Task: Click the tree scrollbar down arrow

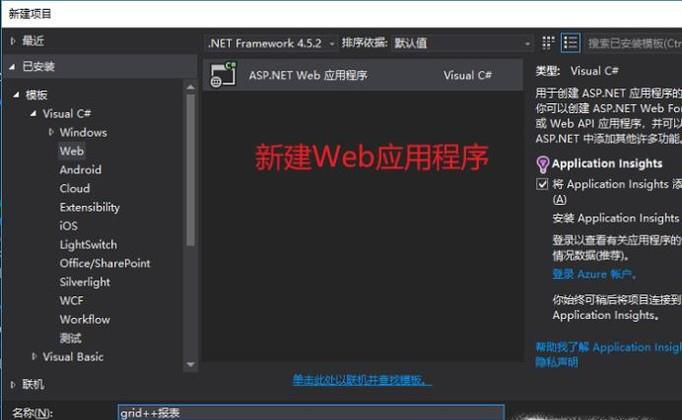Action: [x=191, y=364]
